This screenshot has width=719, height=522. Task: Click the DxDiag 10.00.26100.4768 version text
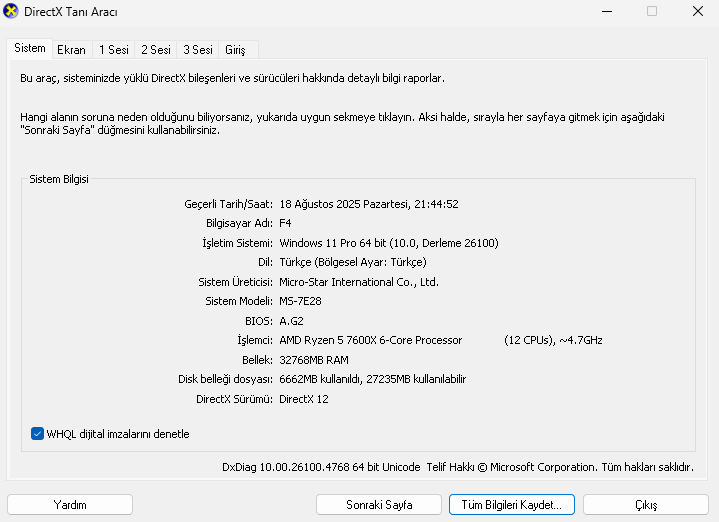(321, 467)
